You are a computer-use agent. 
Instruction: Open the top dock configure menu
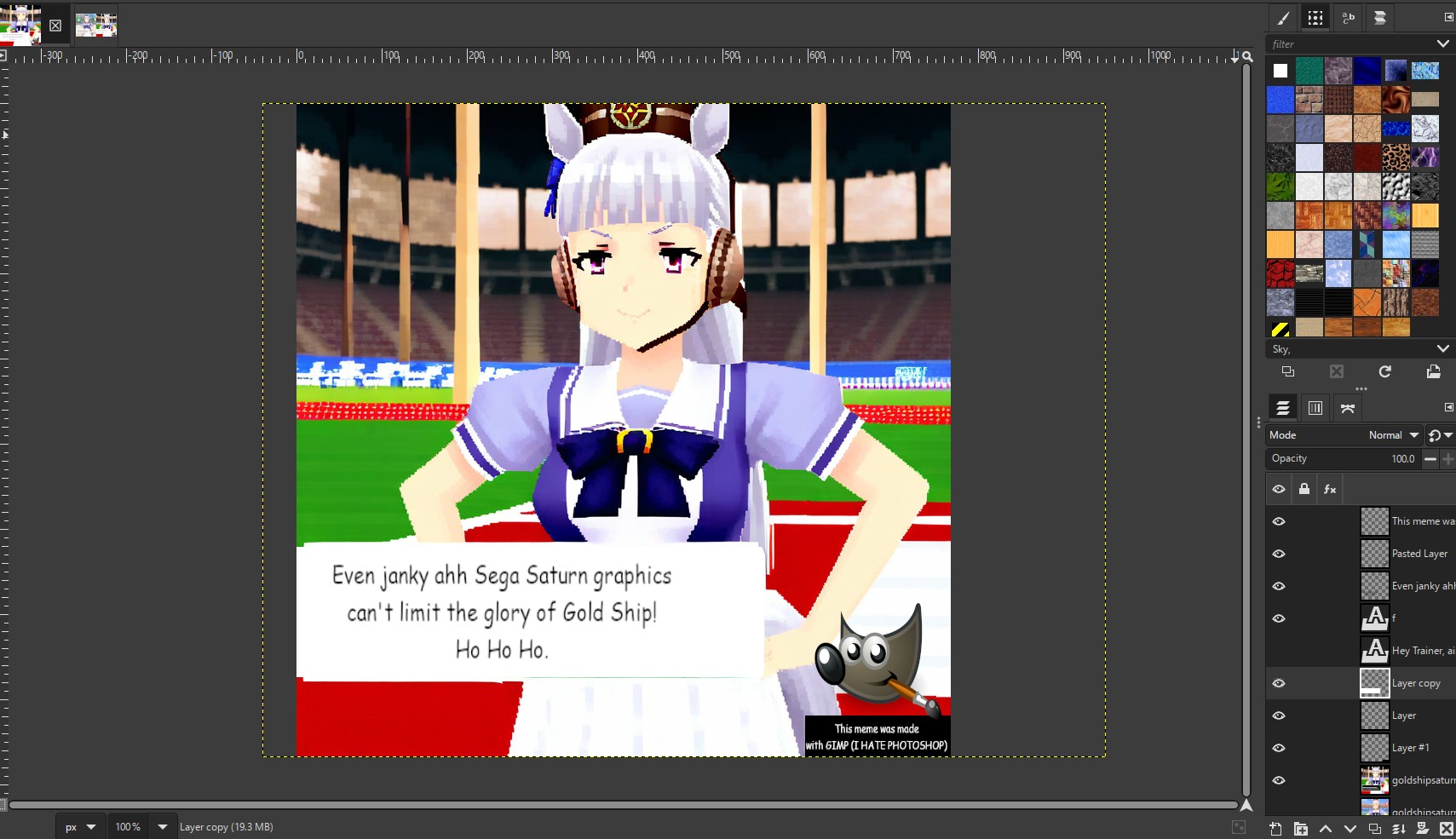pyautogui.click(x=1448, y=17)
